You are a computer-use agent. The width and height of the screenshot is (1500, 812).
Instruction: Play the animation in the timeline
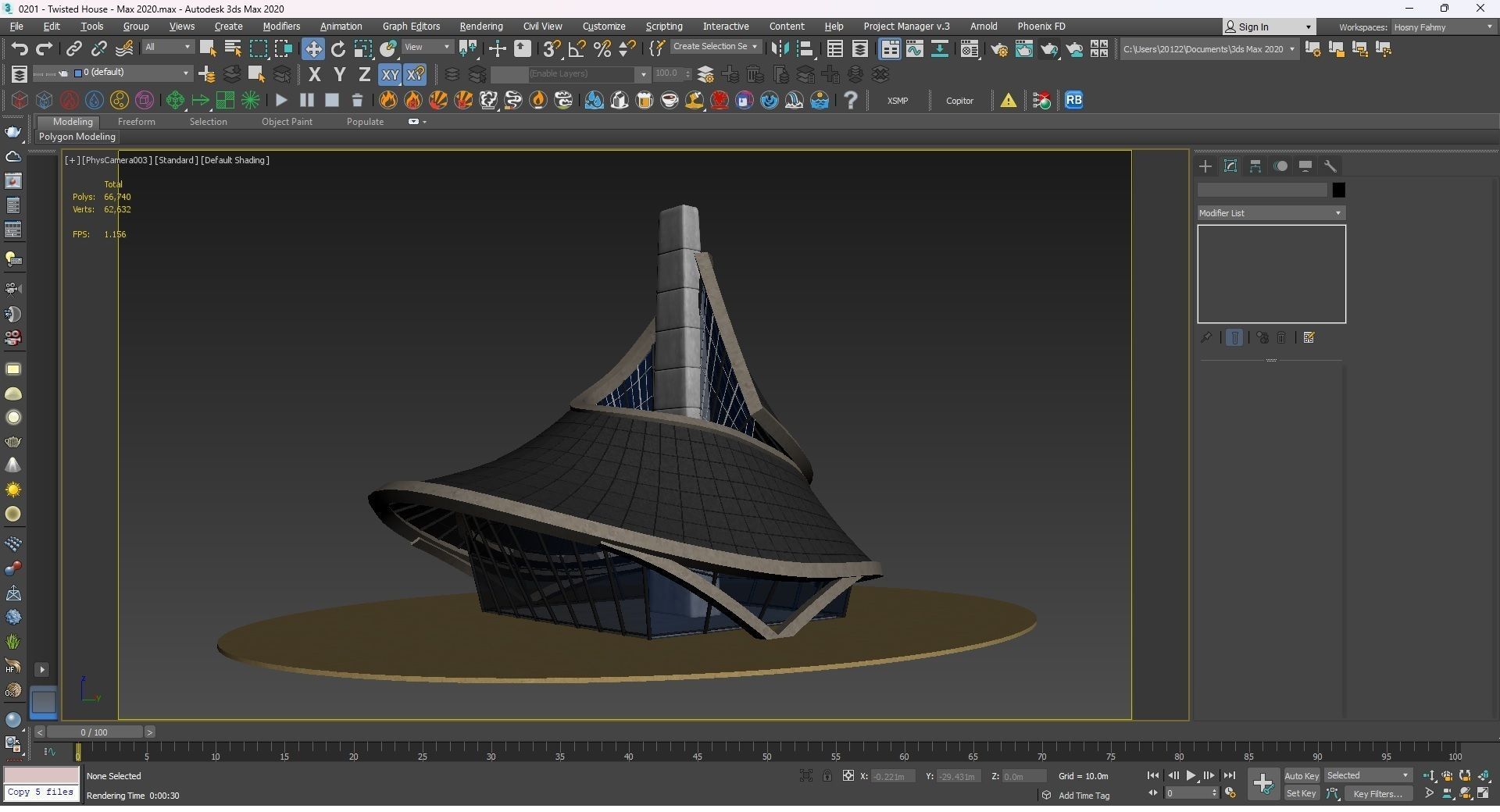click(x=1191, y=775)
